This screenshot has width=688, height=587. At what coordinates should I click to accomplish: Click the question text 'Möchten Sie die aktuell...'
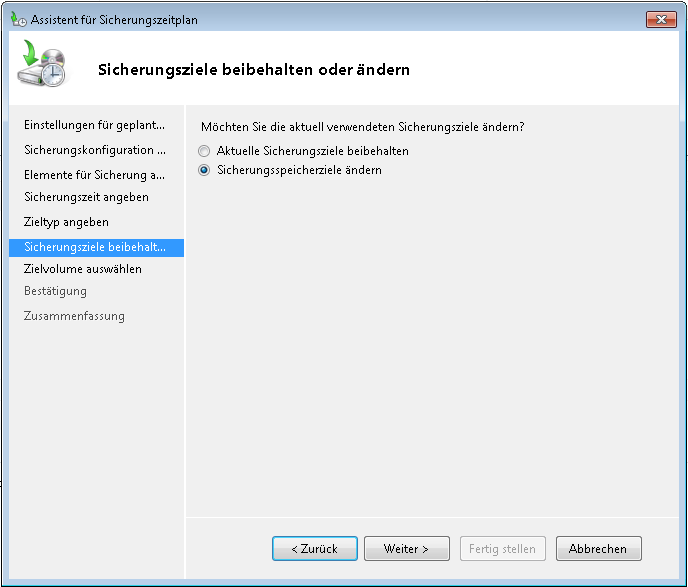click(x=363, y=127)
